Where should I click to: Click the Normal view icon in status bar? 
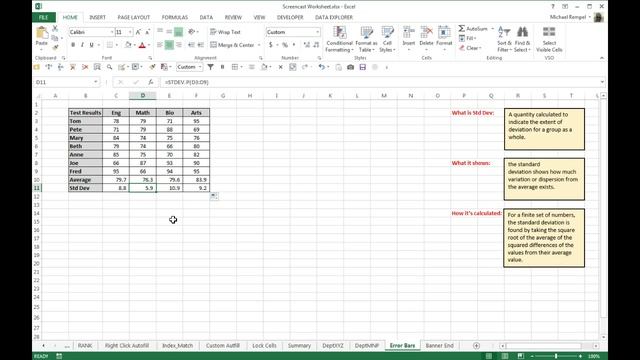(489, 356)
